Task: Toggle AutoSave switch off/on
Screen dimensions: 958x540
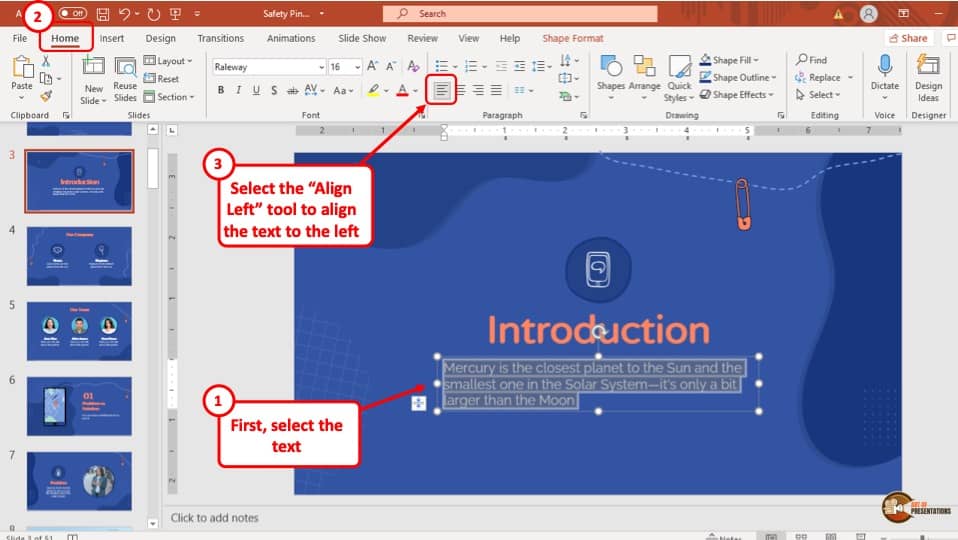Action: tap(72, 13)
